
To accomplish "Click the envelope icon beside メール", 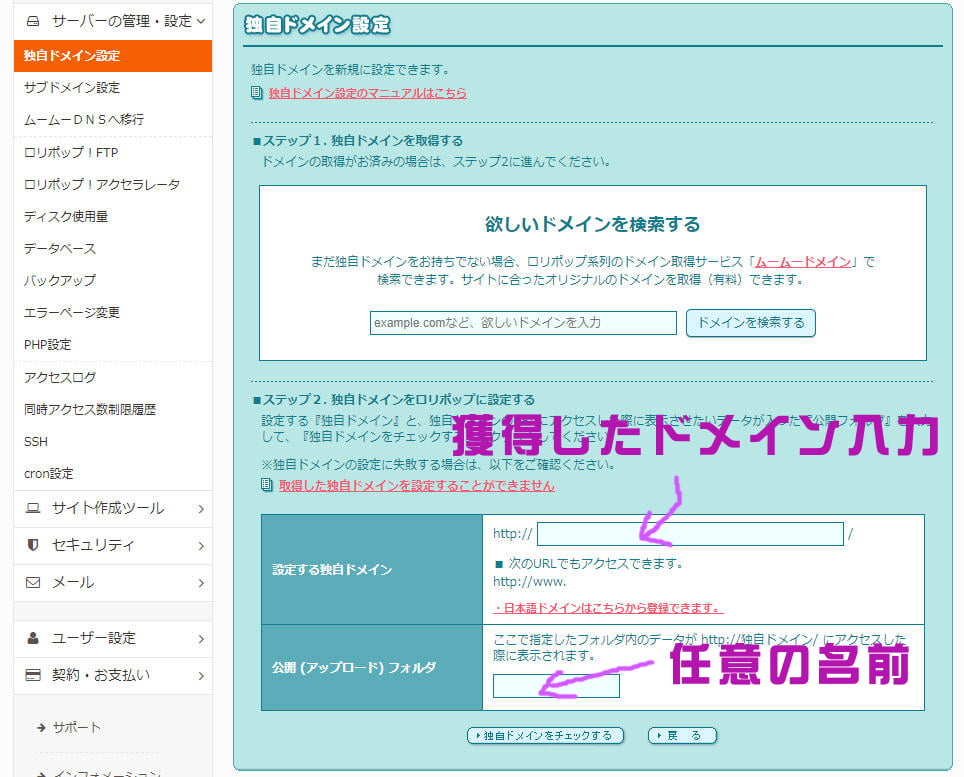I will coord(33,582).
